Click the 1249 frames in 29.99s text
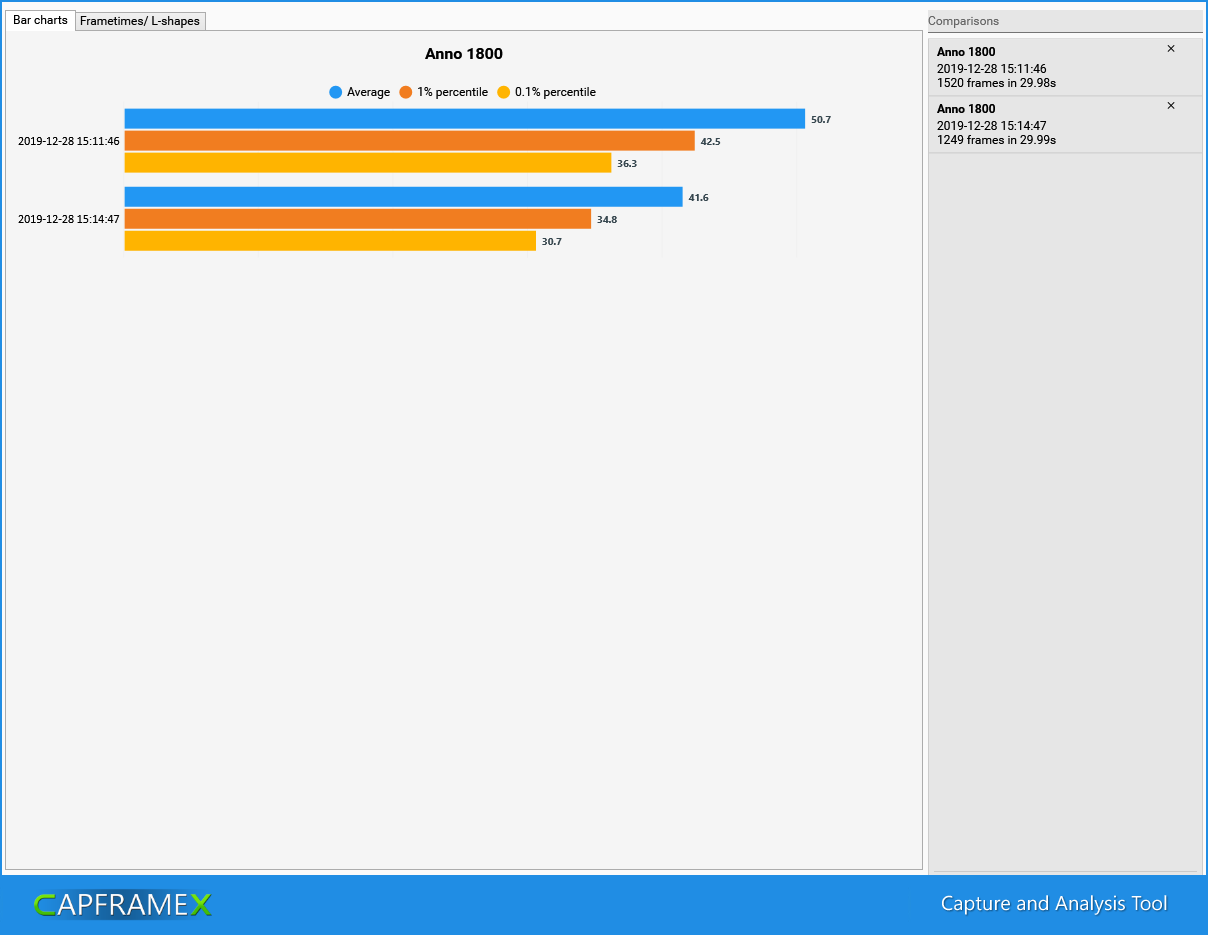This screenshot has width=1208, height=935. click(x=996, y=140)
